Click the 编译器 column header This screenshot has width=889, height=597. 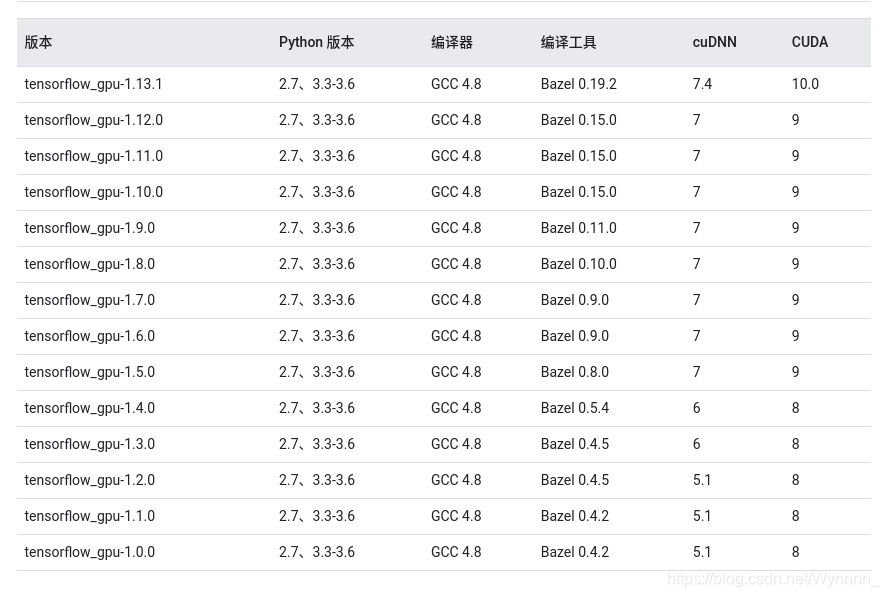click(x=451, y=42)
